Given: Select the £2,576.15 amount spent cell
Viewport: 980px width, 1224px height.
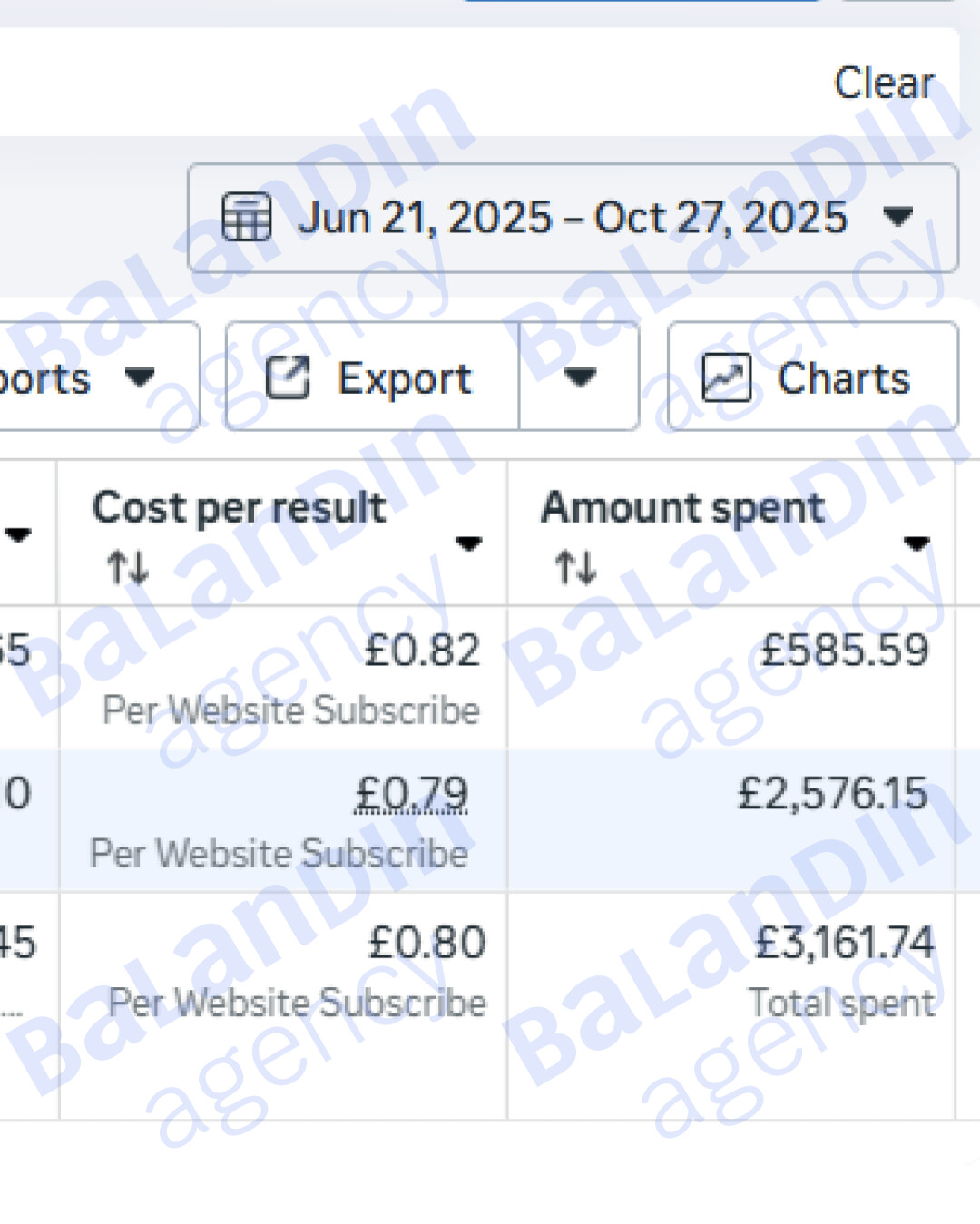Looking at the screenshot, I should [x=731, y=820].
